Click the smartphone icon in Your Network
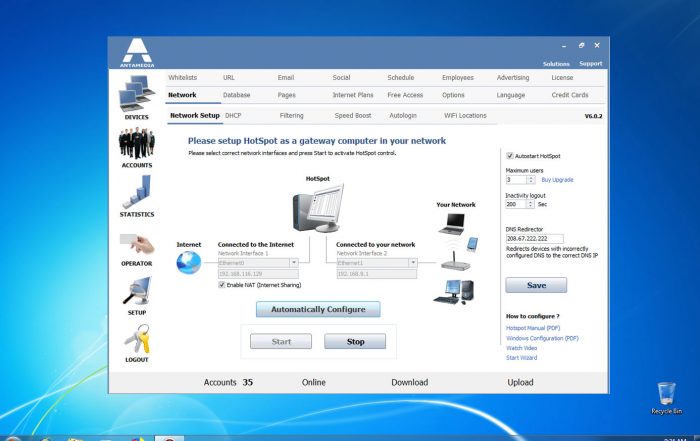This screenshot has height=441, width=700. tap(472, 244)
